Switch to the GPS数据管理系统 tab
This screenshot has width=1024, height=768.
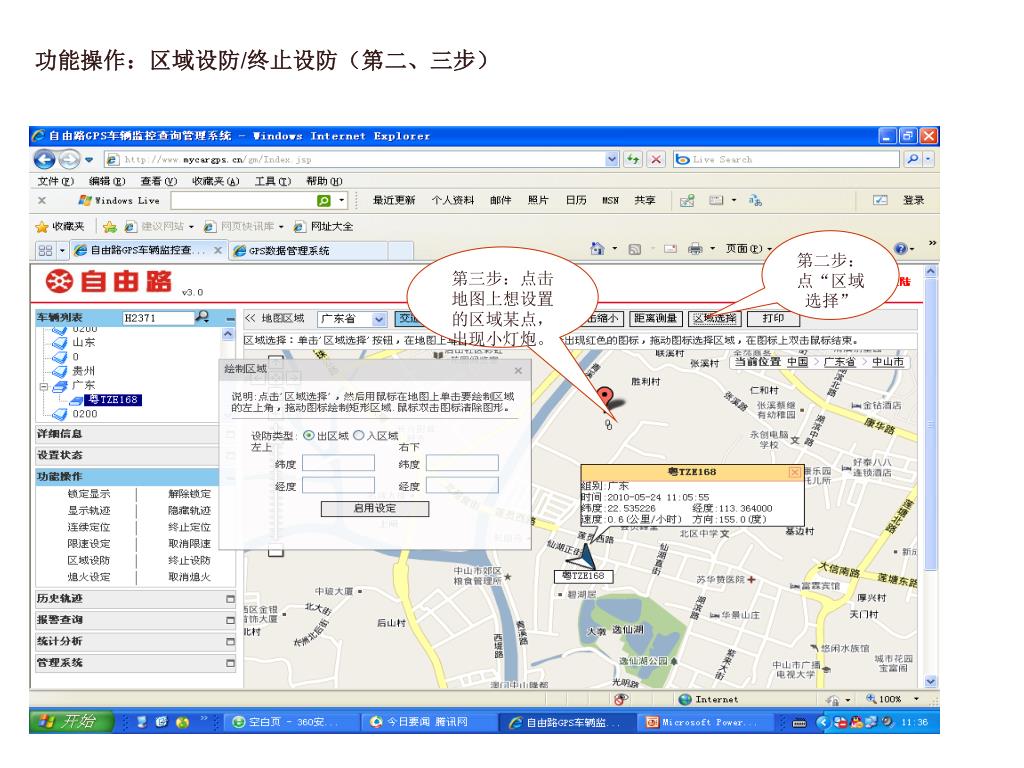[288, 251]
